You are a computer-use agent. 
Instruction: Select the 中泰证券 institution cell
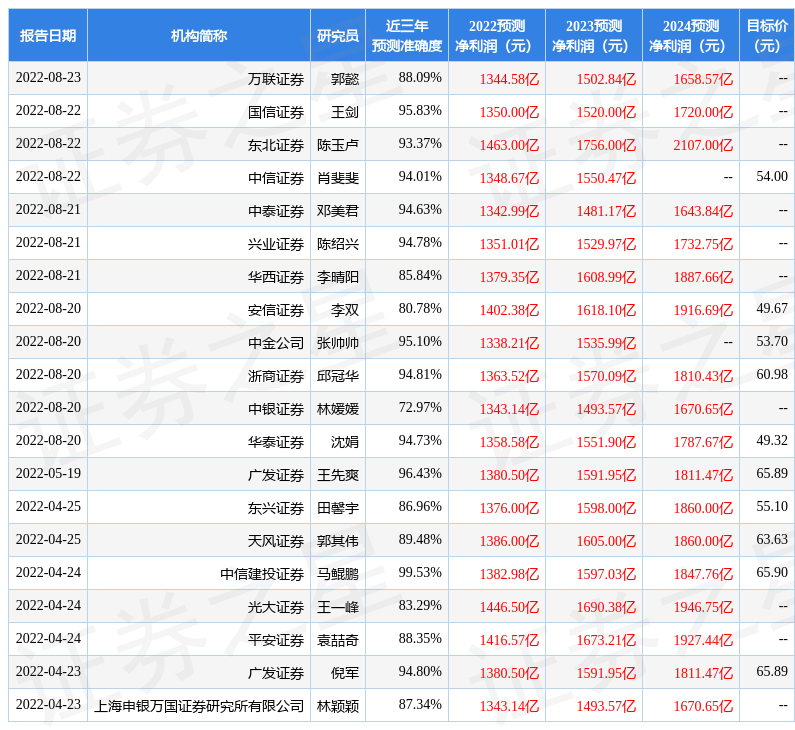click(199, 210)
